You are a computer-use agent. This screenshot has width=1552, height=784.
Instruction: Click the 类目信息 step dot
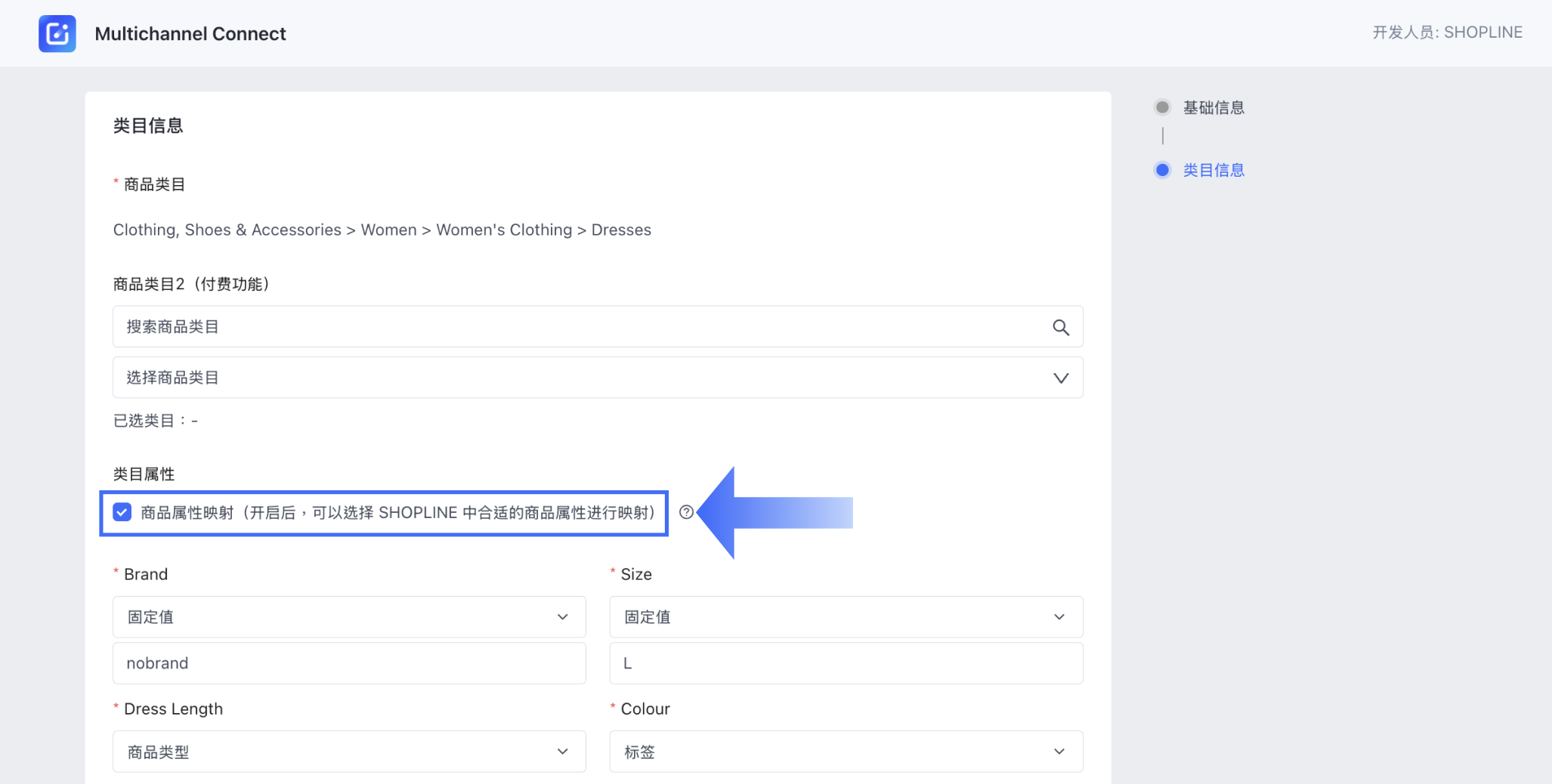coord(1162,170)
